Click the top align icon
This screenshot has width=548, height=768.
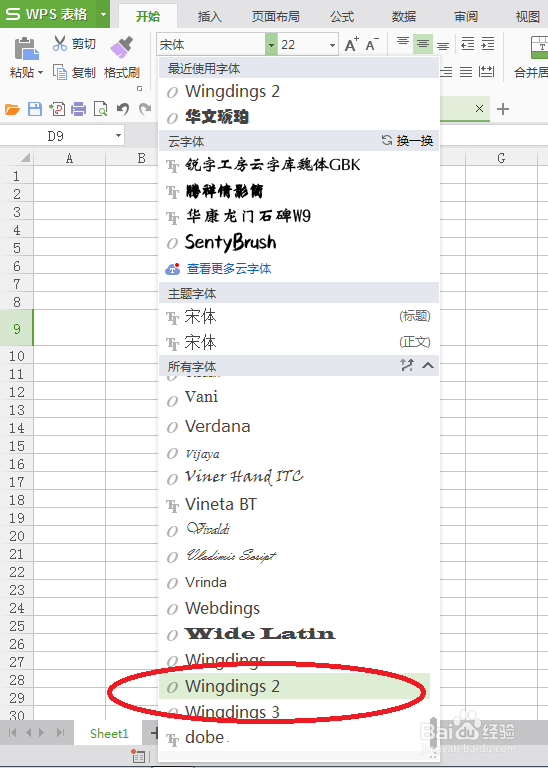[x=403, y=43]
